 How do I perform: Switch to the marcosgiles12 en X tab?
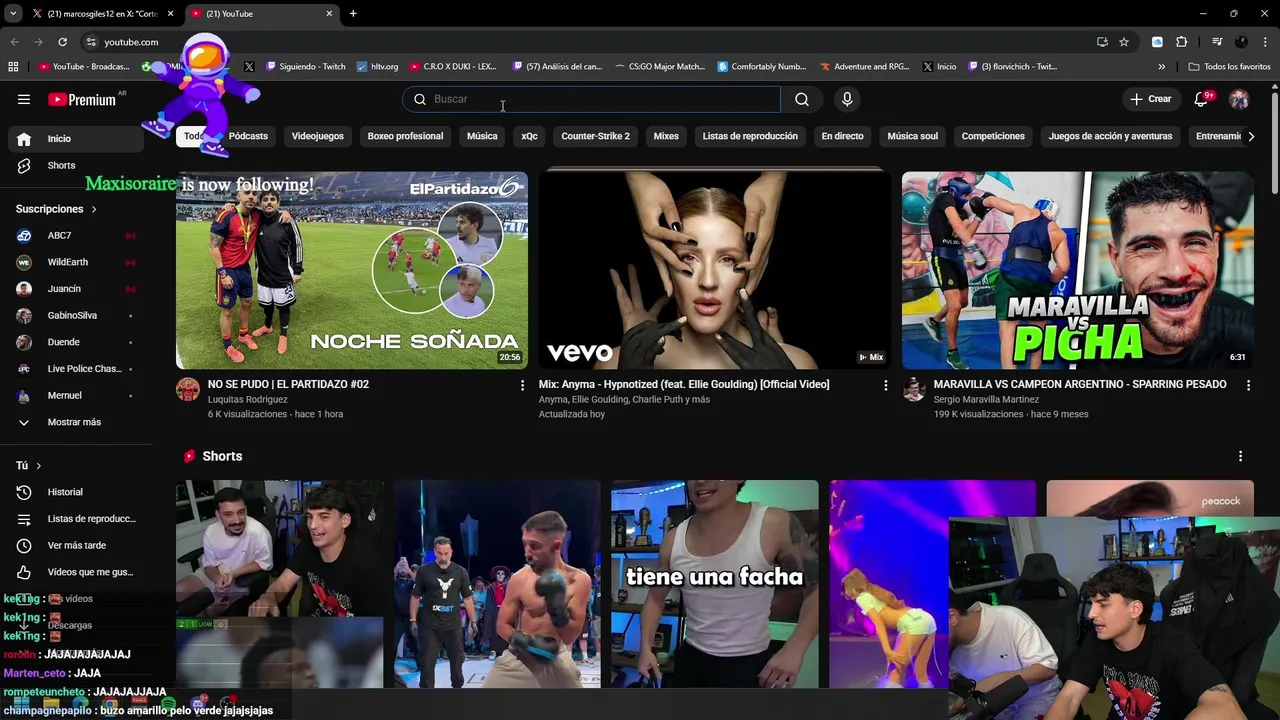point(101,14)
